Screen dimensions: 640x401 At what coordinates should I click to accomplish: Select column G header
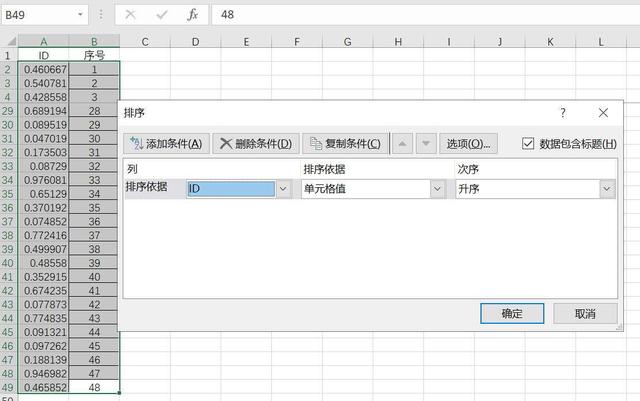point(347,42)
